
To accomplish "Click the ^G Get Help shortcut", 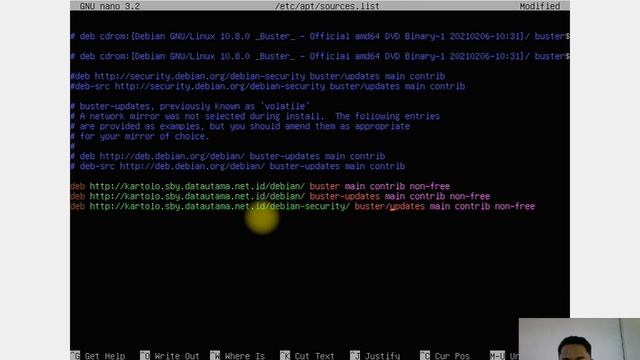I will 98,356.
